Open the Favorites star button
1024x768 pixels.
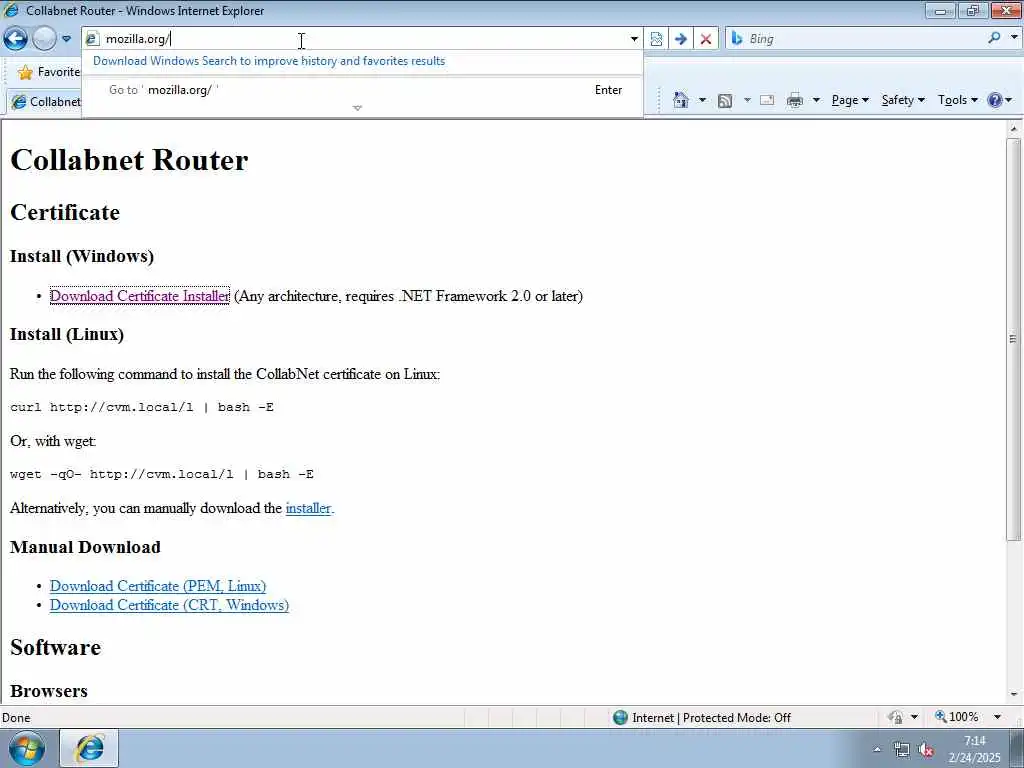pos(46,72)
